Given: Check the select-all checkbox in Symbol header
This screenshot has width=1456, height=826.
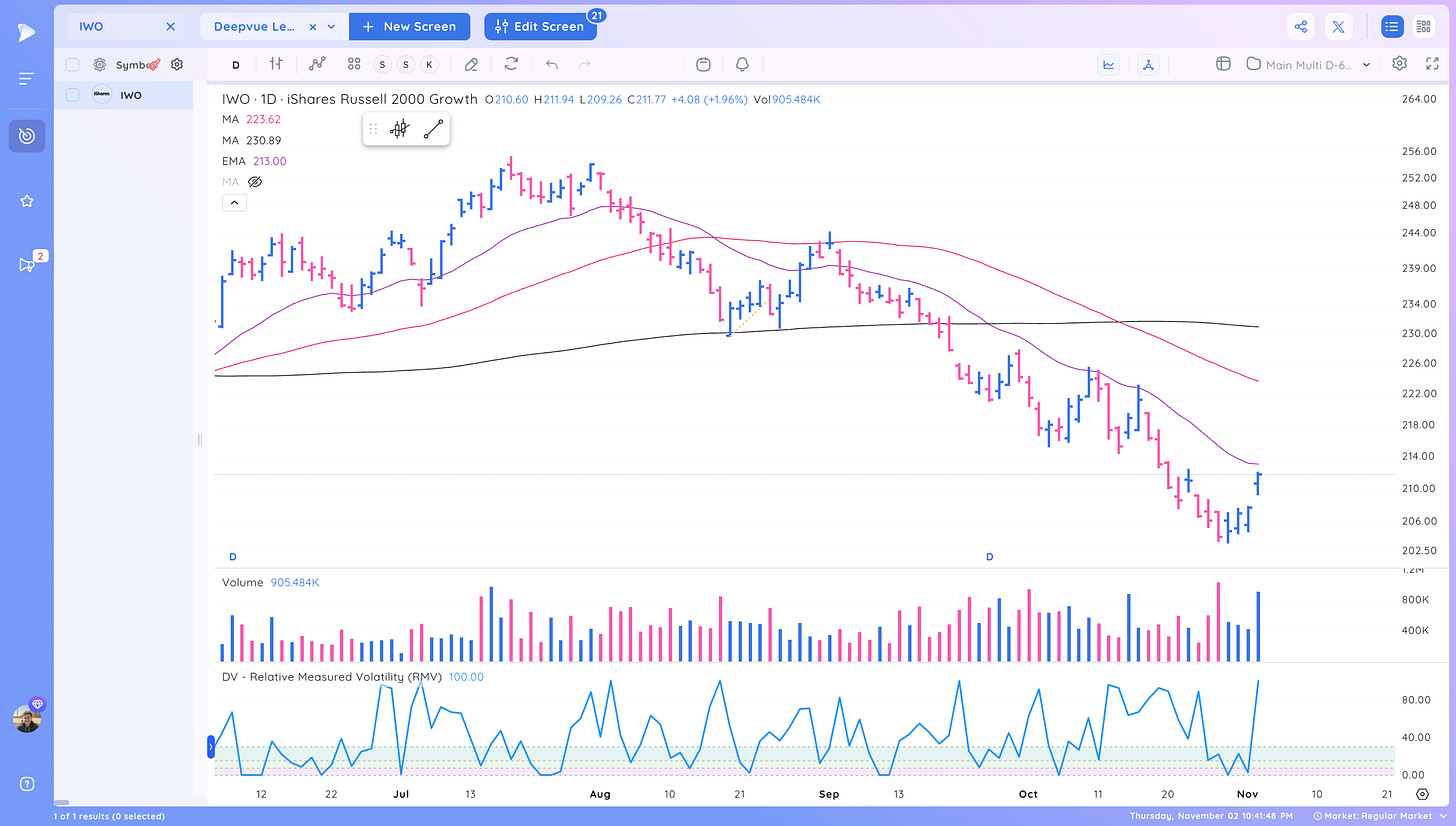Looking at the screenshot, I should pyautogui.click(x=73, y=64).
